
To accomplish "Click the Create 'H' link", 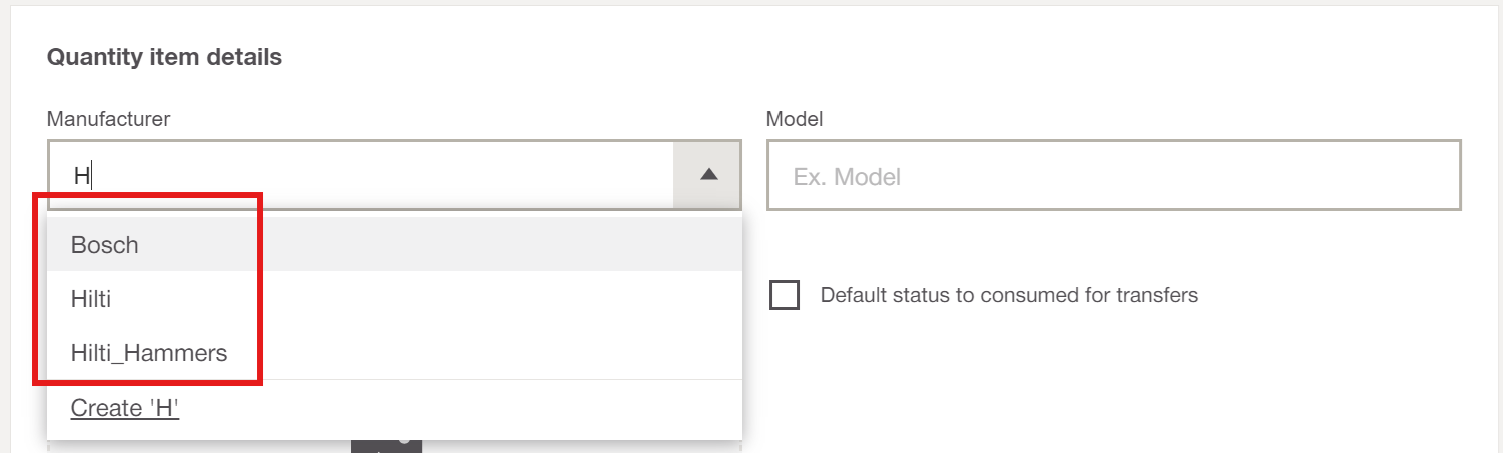I will [x=125, y=408].
